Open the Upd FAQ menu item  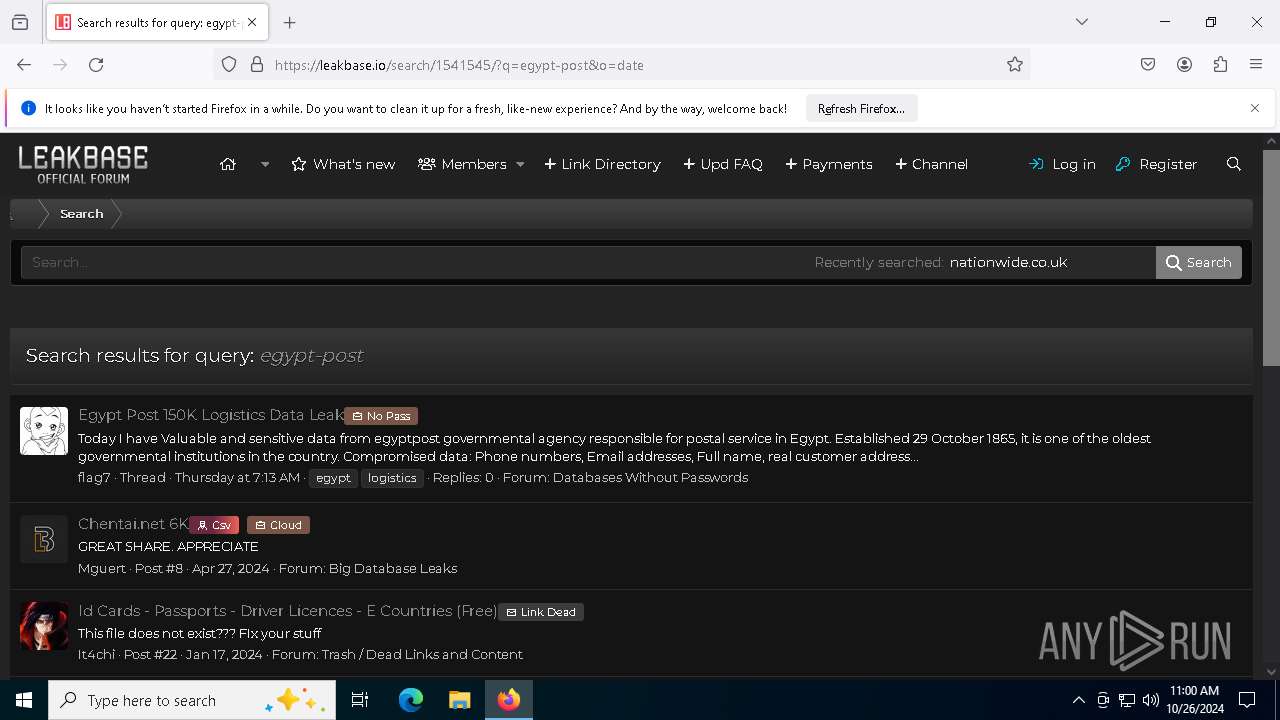click(723, 164)
